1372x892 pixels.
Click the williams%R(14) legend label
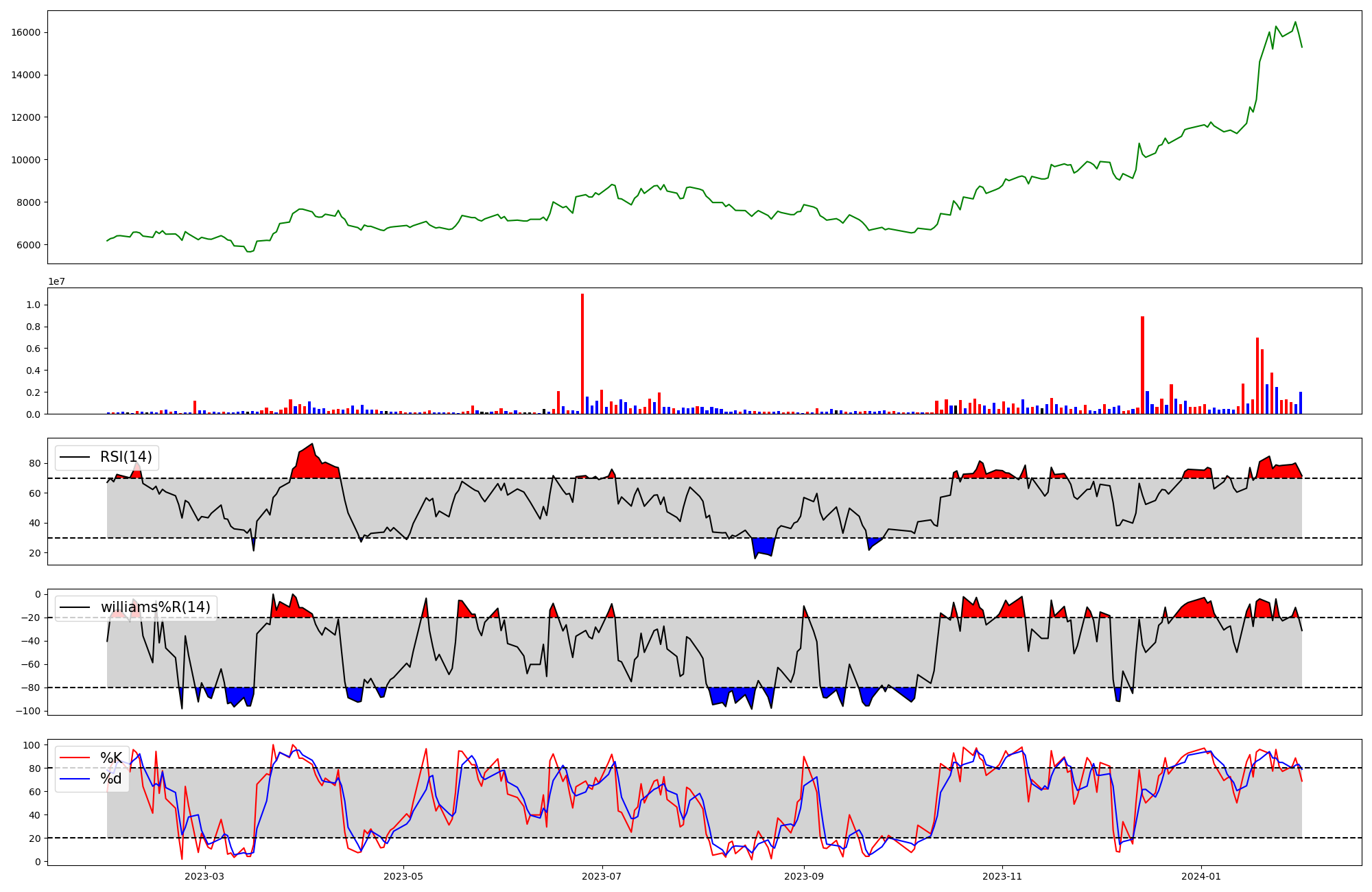tap(155, 607)
